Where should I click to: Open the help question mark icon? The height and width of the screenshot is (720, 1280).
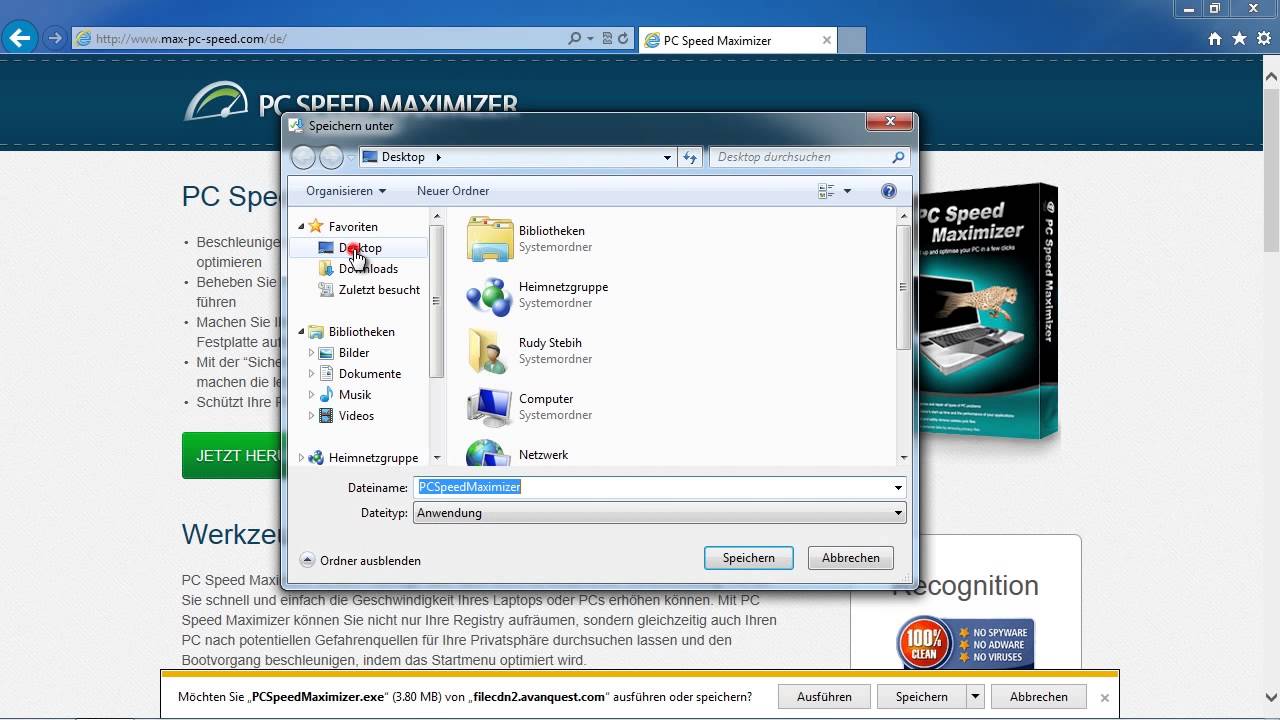(x=888, y=191)
